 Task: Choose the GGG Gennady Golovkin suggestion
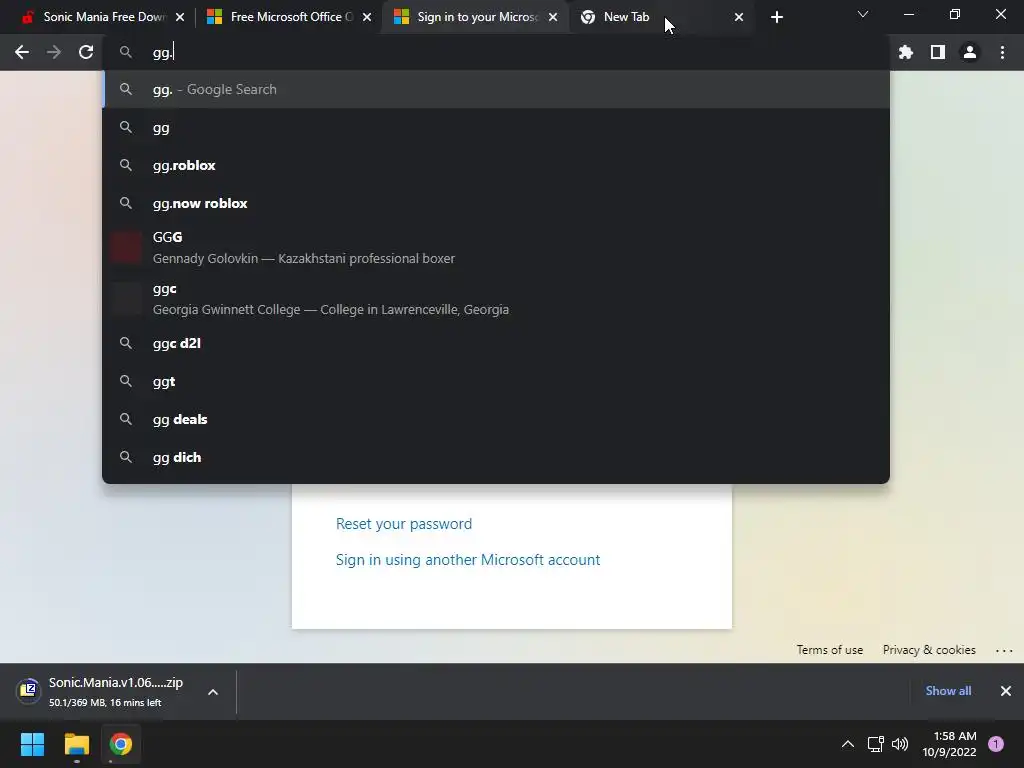coord(496,248)
